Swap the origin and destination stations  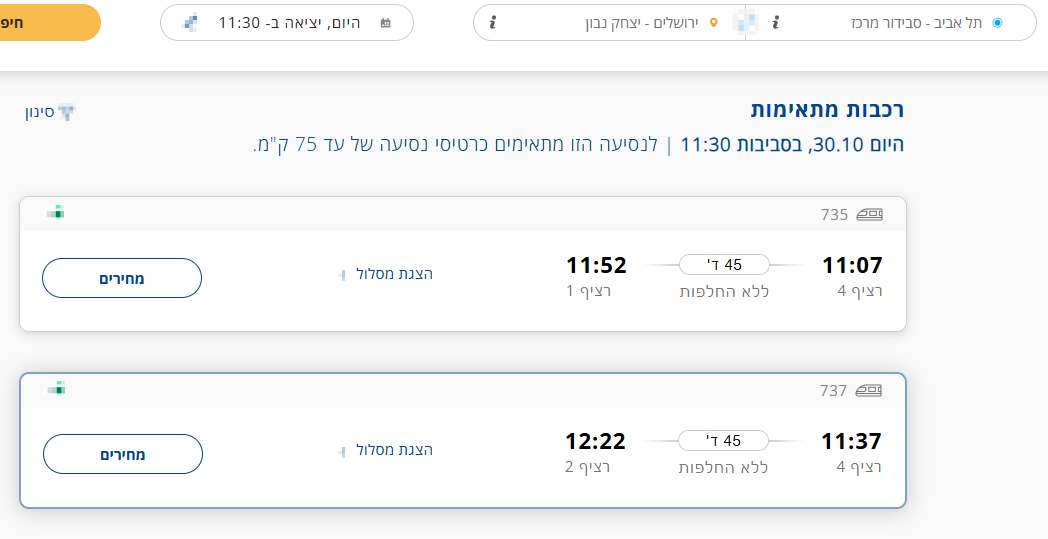[745, 22]
